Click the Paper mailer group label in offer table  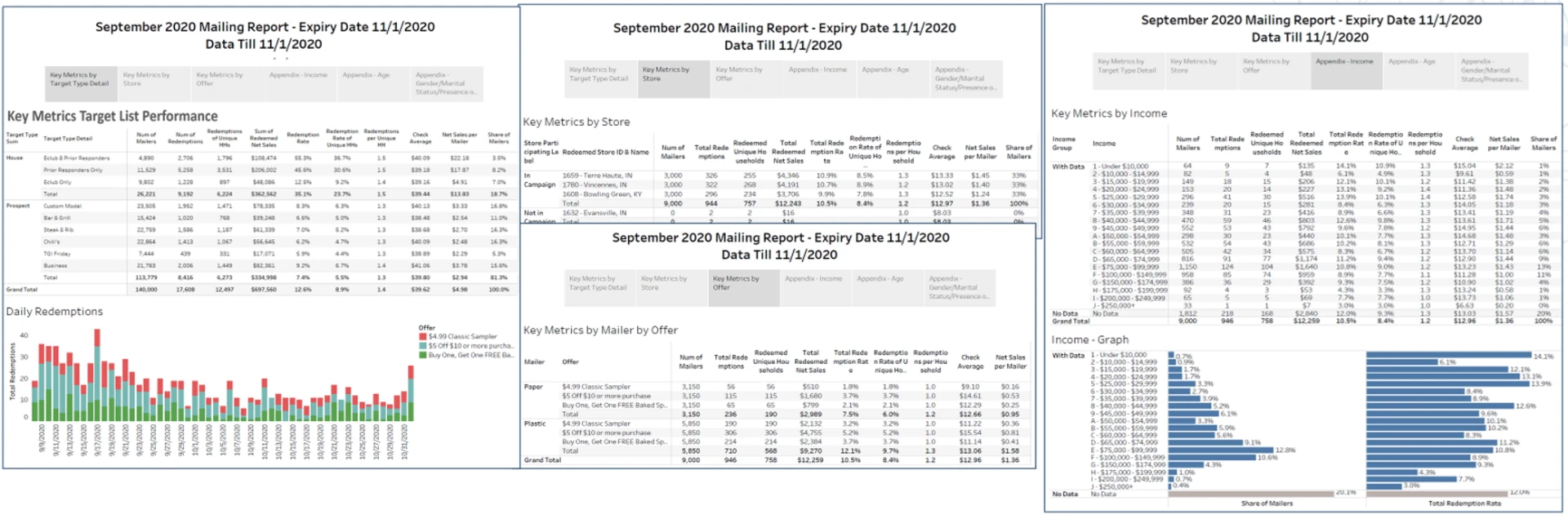click(x=534, y=387)
